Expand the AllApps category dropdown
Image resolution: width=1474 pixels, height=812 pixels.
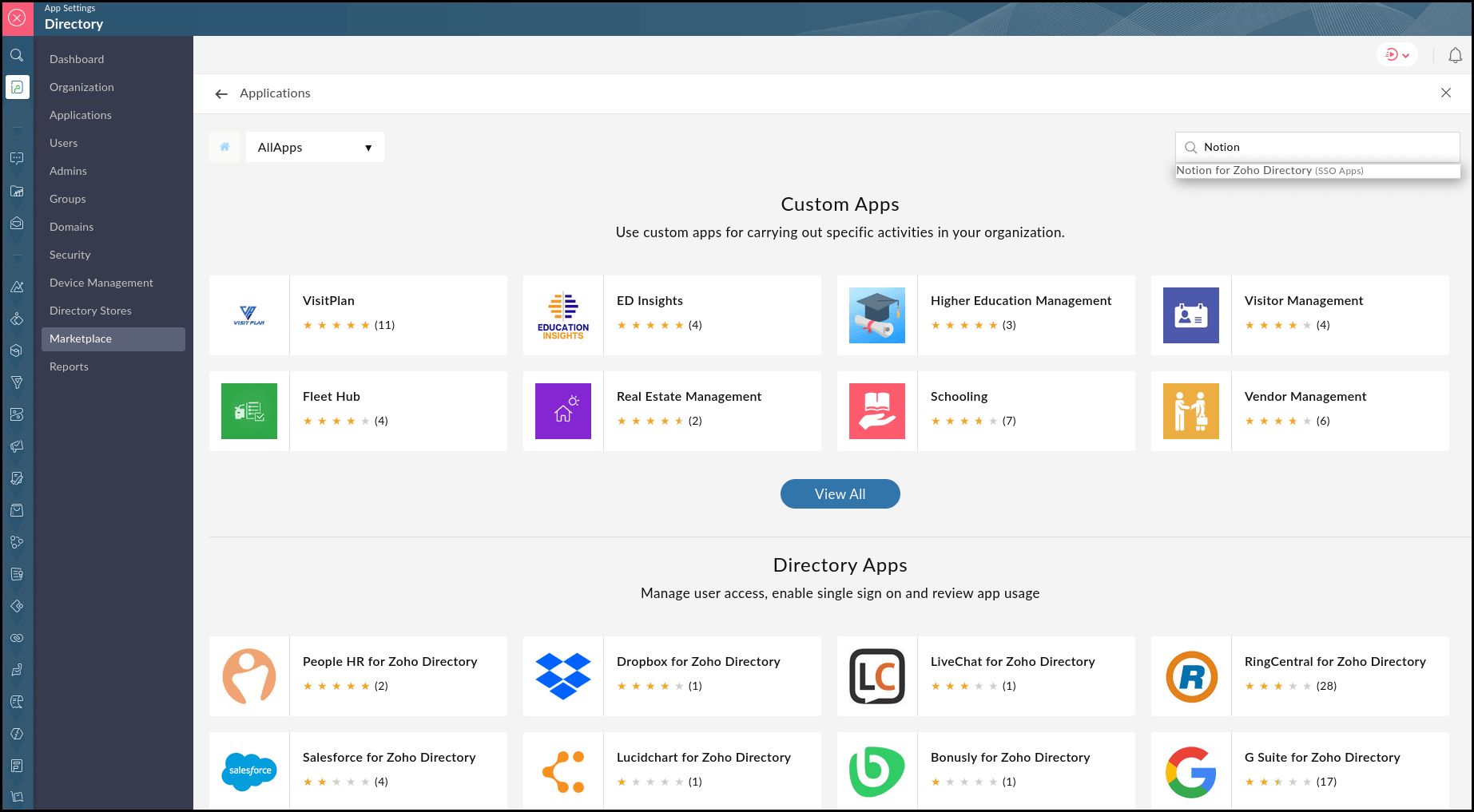tap(315, 147)
